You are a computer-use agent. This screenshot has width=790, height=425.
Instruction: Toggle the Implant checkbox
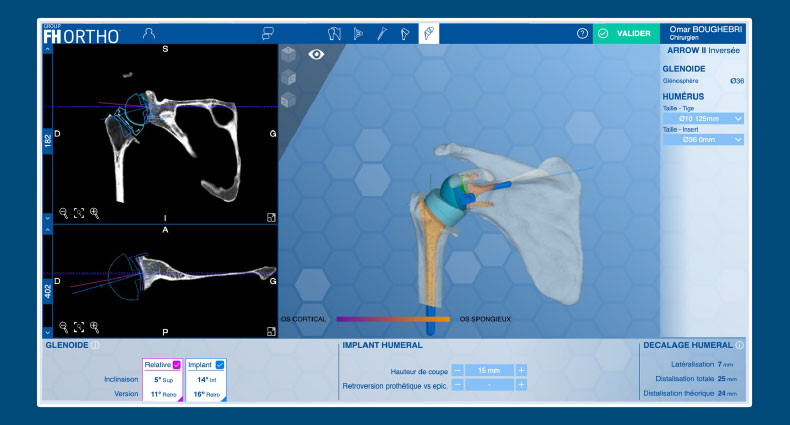click(x=220, y=365)
